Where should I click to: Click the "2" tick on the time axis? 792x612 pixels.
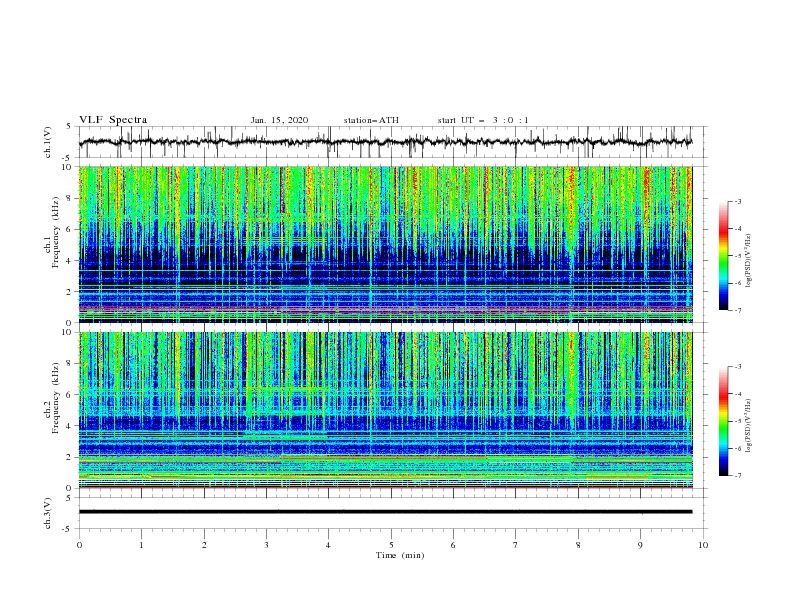click(x=204, y=545)
